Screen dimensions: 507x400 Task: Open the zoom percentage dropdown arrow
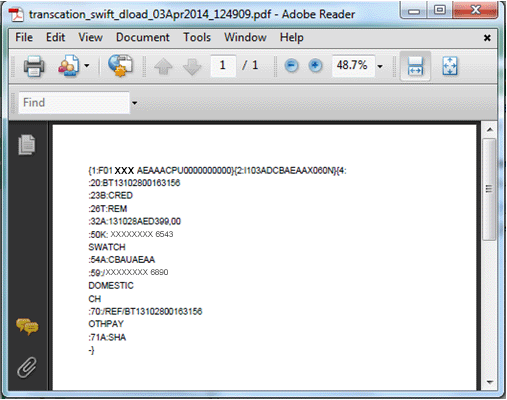point(380,66)
